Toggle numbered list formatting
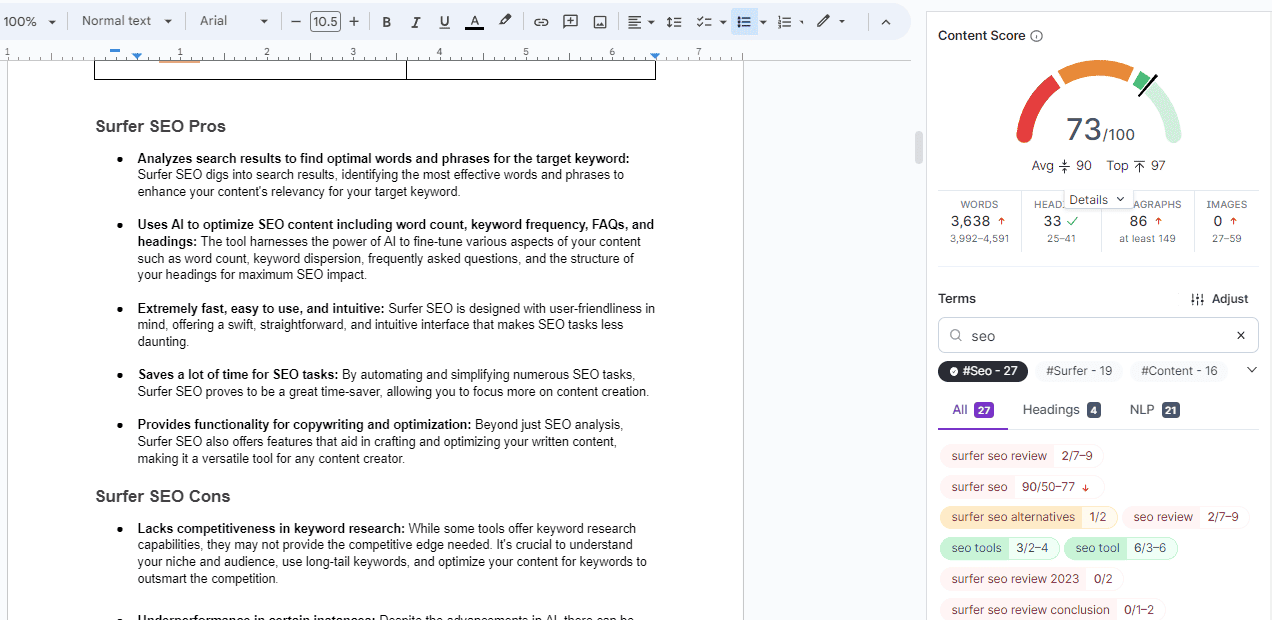Image resolution: width=1272 pixels, height=620 pixels. coord(786,20)
